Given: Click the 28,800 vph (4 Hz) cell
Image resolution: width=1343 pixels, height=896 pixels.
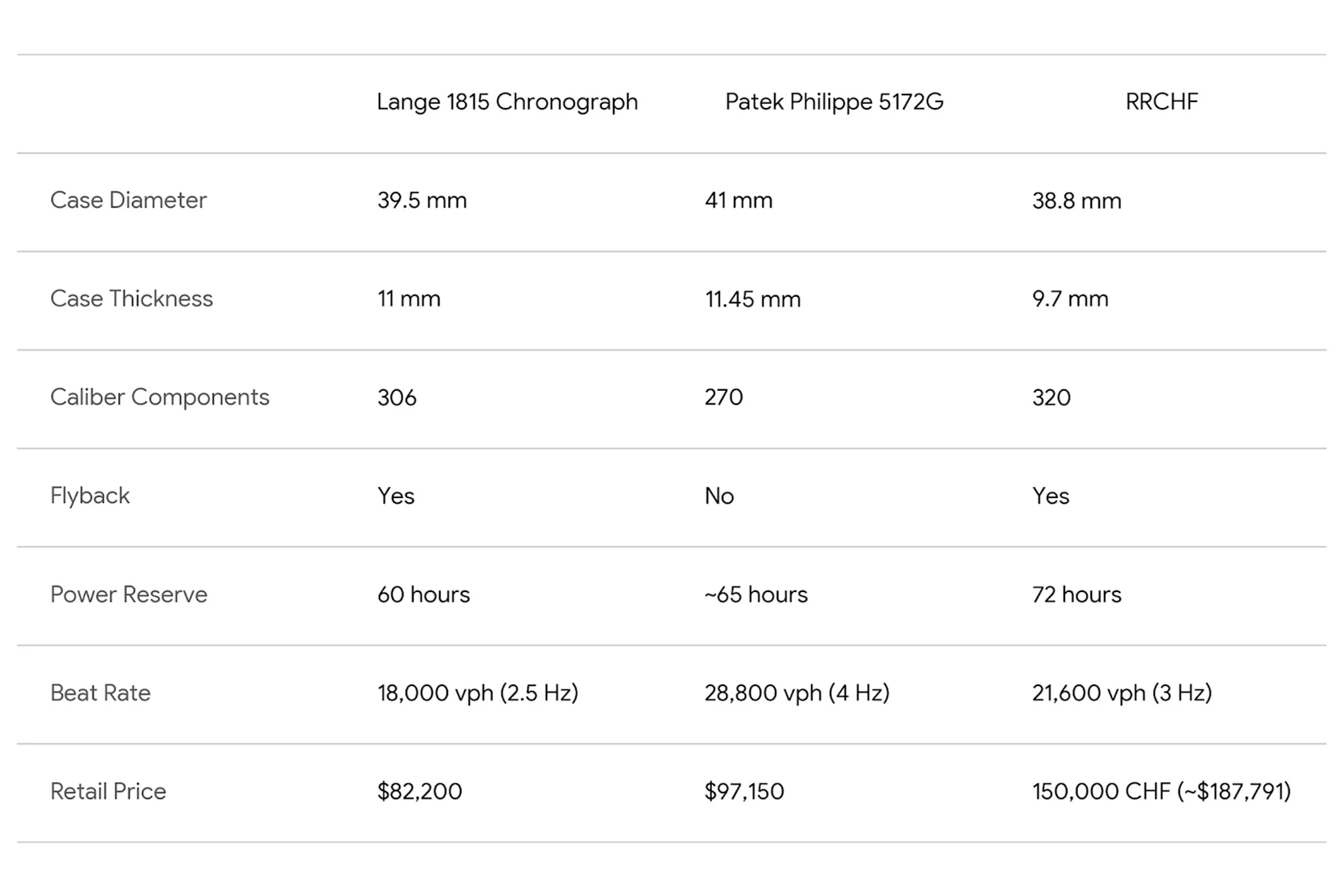Looking at the screenshot, I should [797, 693].
